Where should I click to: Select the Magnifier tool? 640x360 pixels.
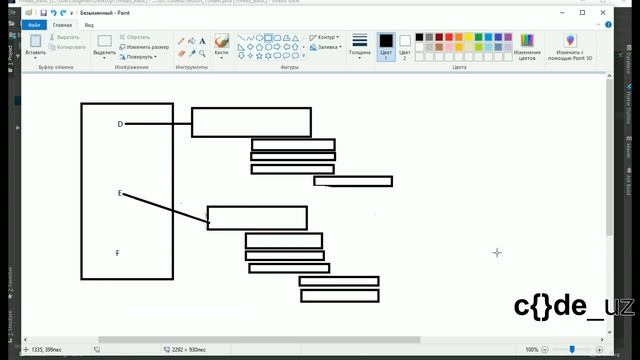click(202, 53)
